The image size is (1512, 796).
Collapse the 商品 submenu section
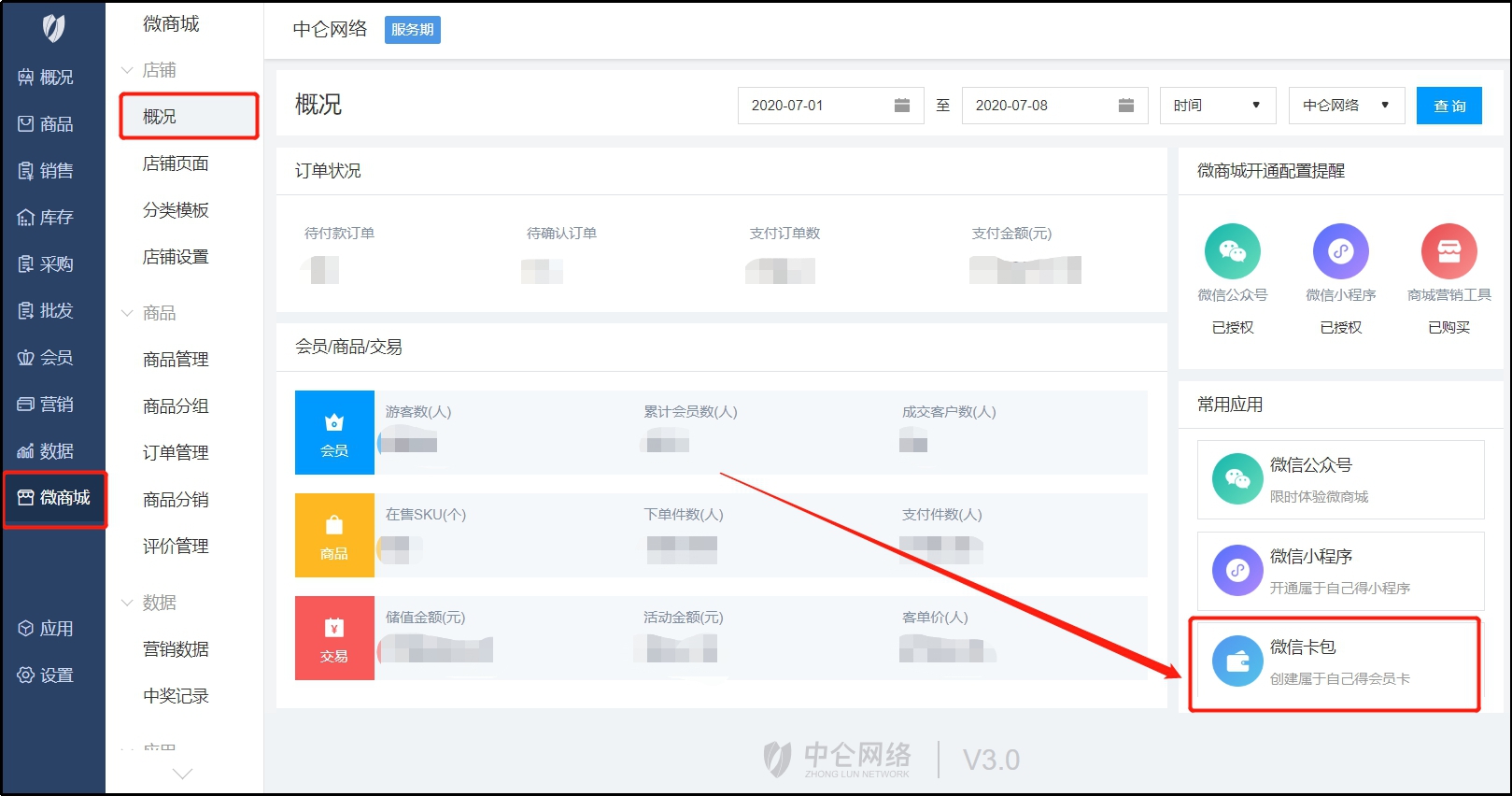tap(128, 313)
